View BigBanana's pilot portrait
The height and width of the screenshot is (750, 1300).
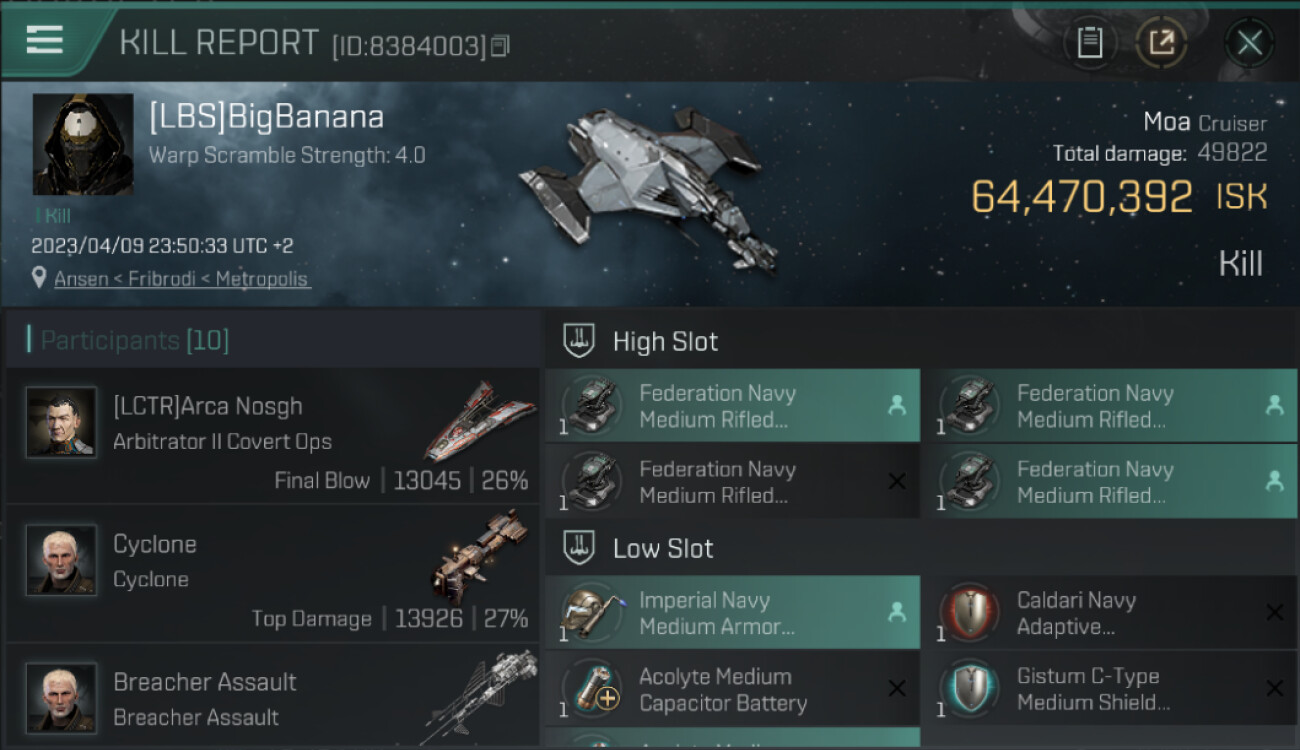pyautogui.click(x=83, y=144)
